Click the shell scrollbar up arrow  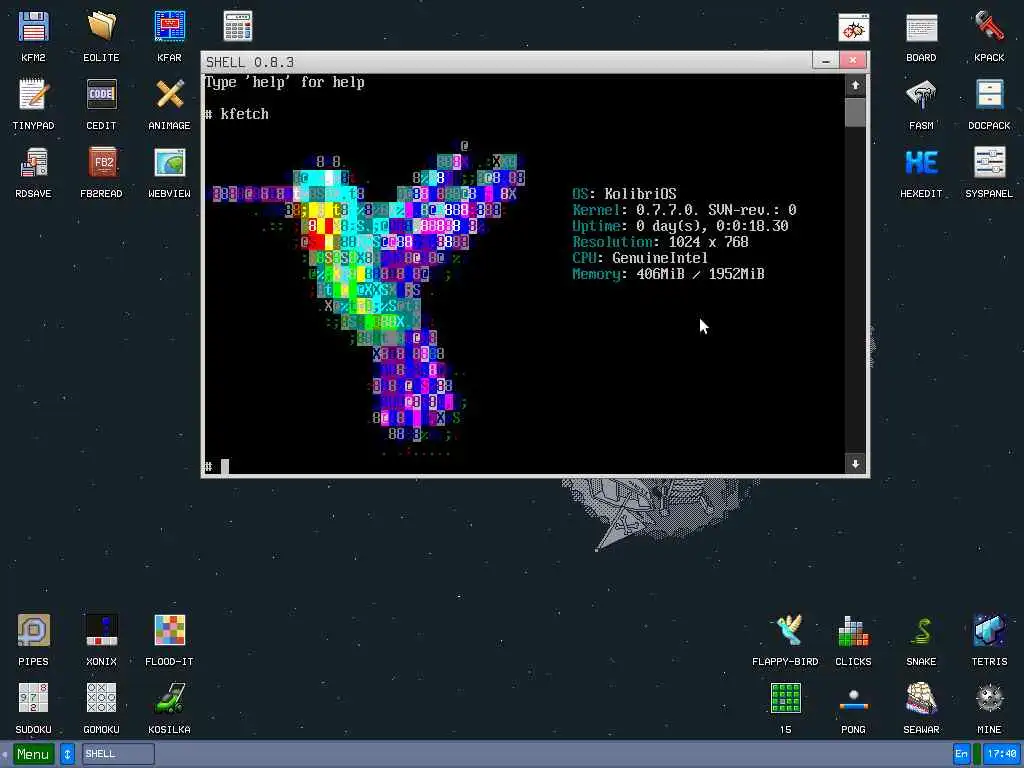[x=855, y=86]
